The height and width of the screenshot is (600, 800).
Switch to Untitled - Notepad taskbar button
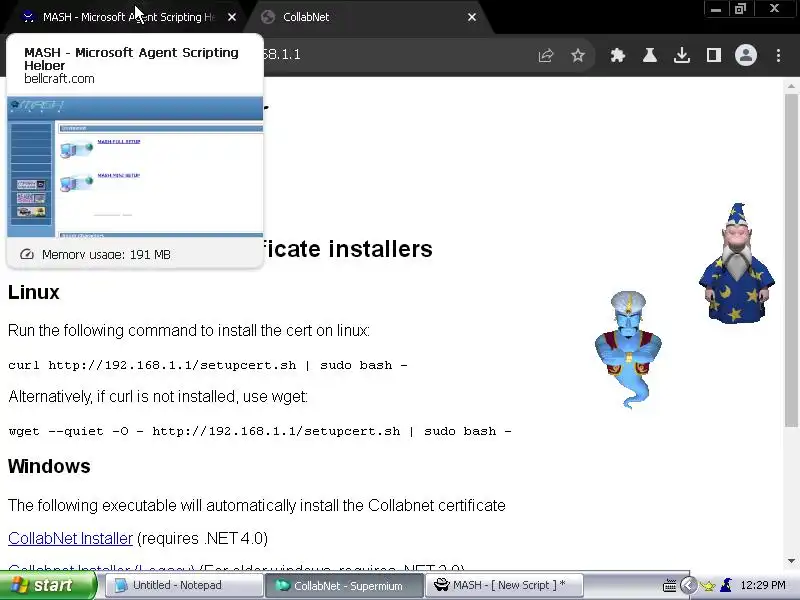[x=184, y=585]
